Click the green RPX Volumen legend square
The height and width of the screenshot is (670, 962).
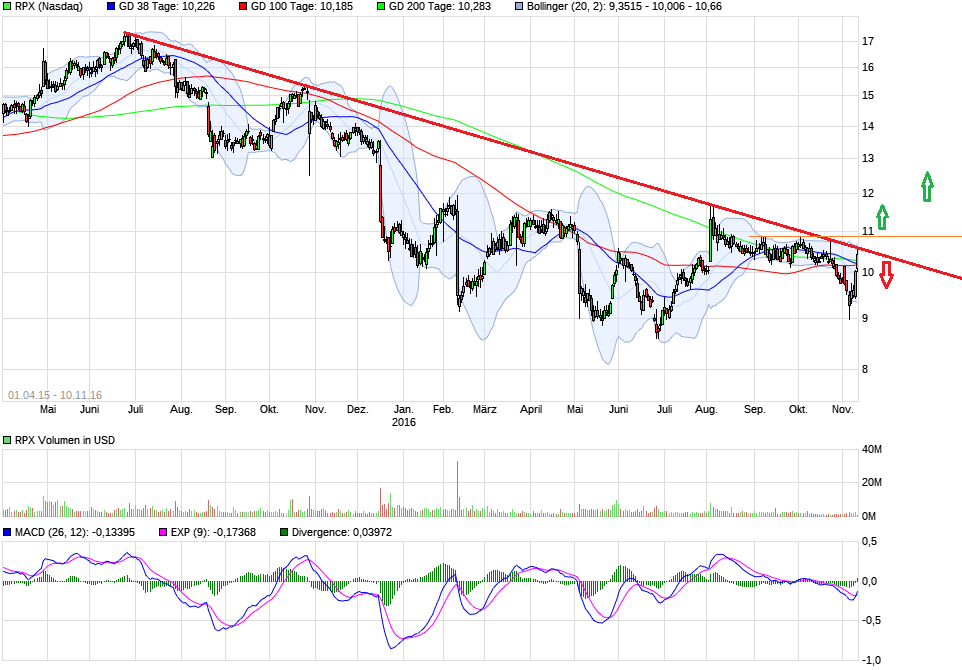point(7,438)
